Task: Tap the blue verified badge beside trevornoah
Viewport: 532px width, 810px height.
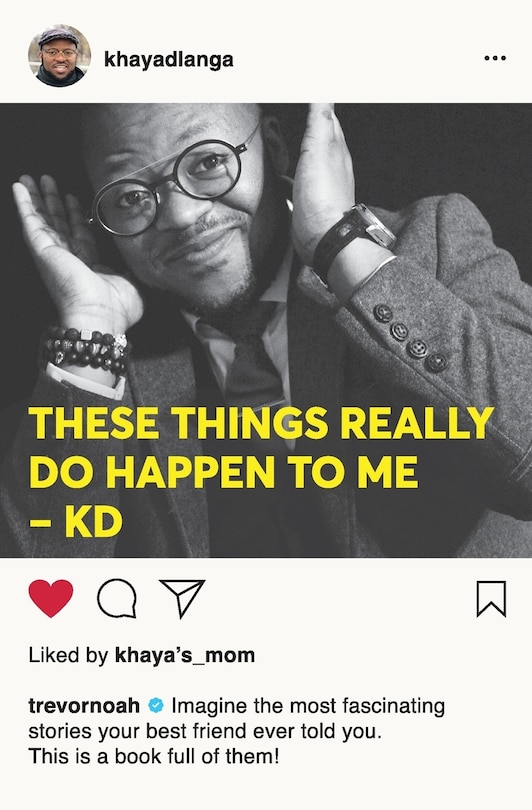Action: click(155, 705)
